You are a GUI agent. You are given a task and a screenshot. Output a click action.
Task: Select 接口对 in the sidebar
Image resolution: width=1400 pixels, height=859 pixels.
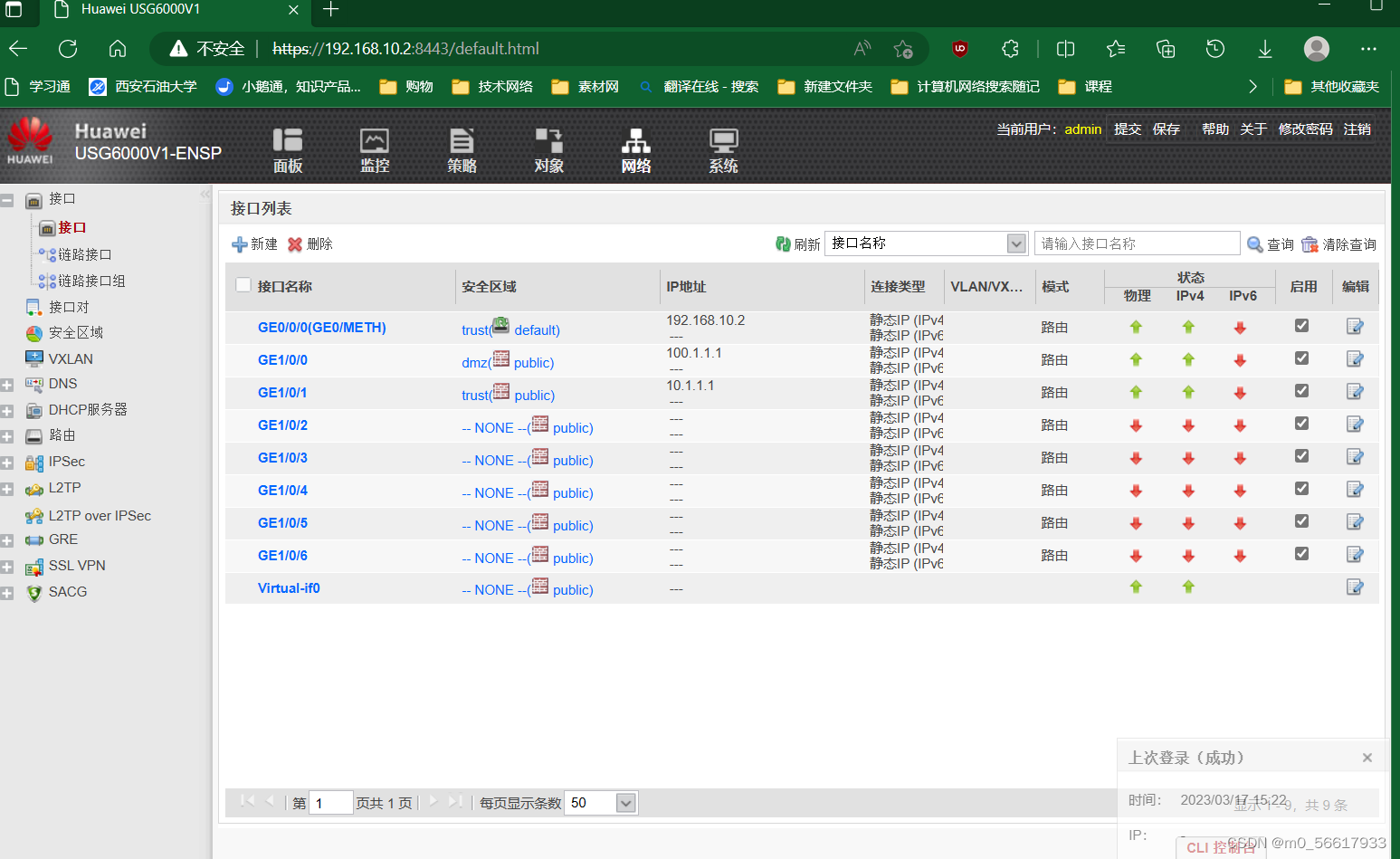click(69, 307)
